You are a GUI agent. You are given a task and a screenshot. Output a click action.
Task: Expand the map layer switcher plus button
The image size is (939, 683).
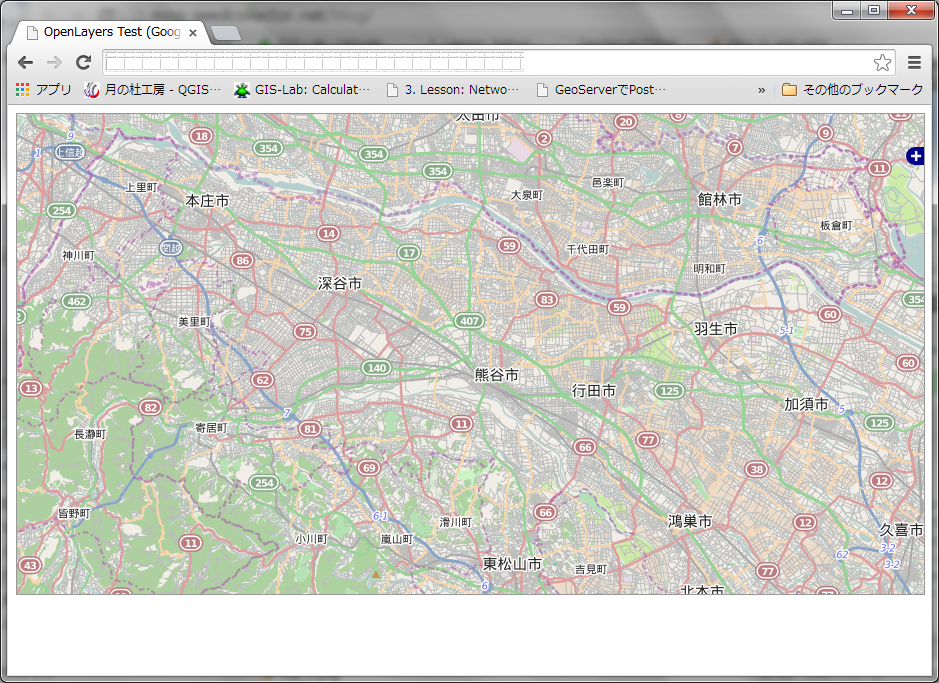click(915, 156)
